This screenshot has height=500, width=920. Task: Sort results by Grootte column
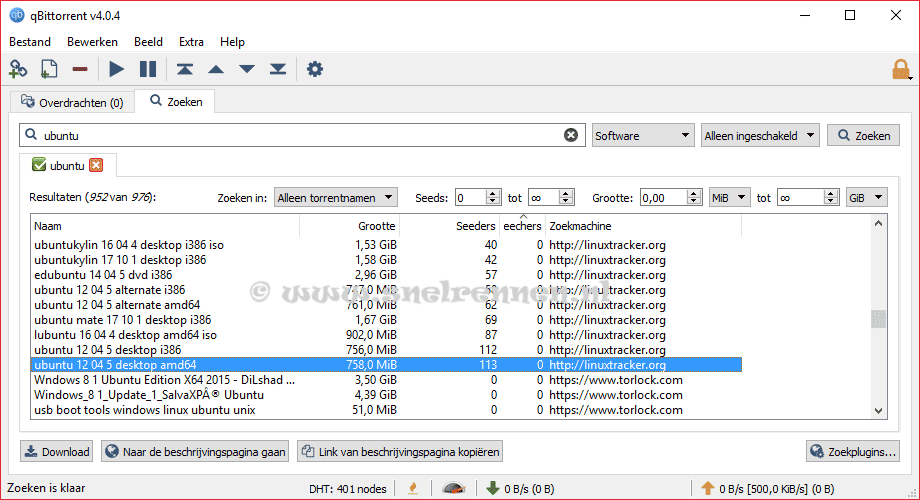pos(349,226)
